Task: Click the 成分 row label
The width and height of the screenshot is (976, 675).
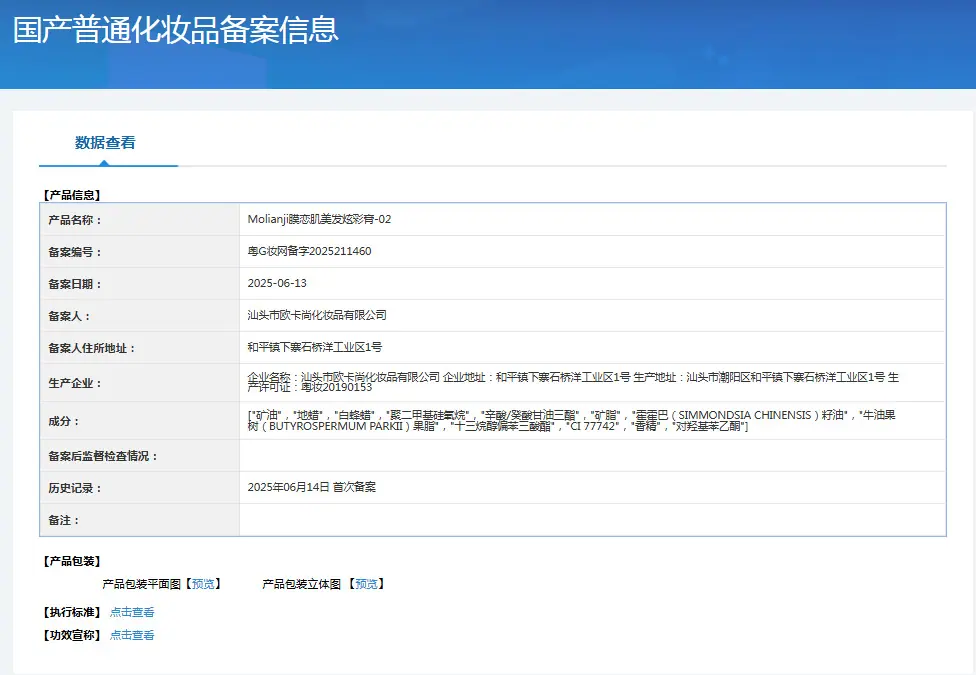Action: point(63,422)
